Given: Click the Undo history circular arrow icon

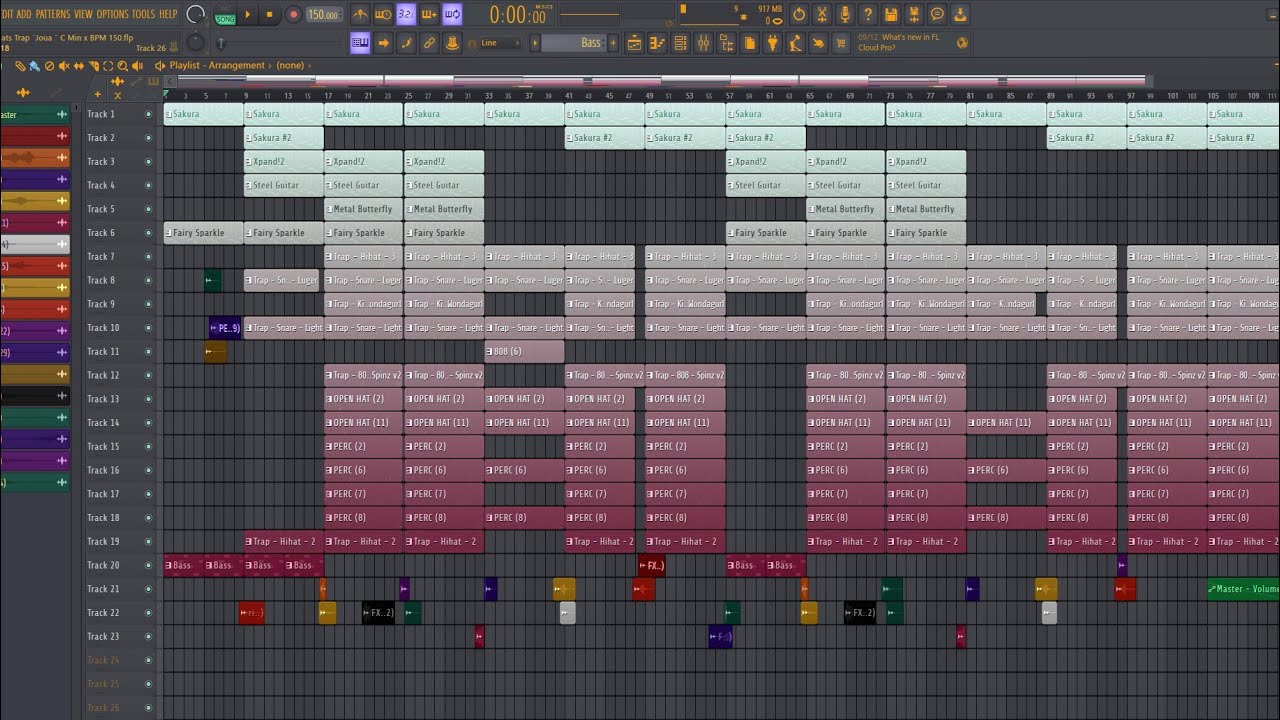Looking at the screenshot, I should coord(799,14).
